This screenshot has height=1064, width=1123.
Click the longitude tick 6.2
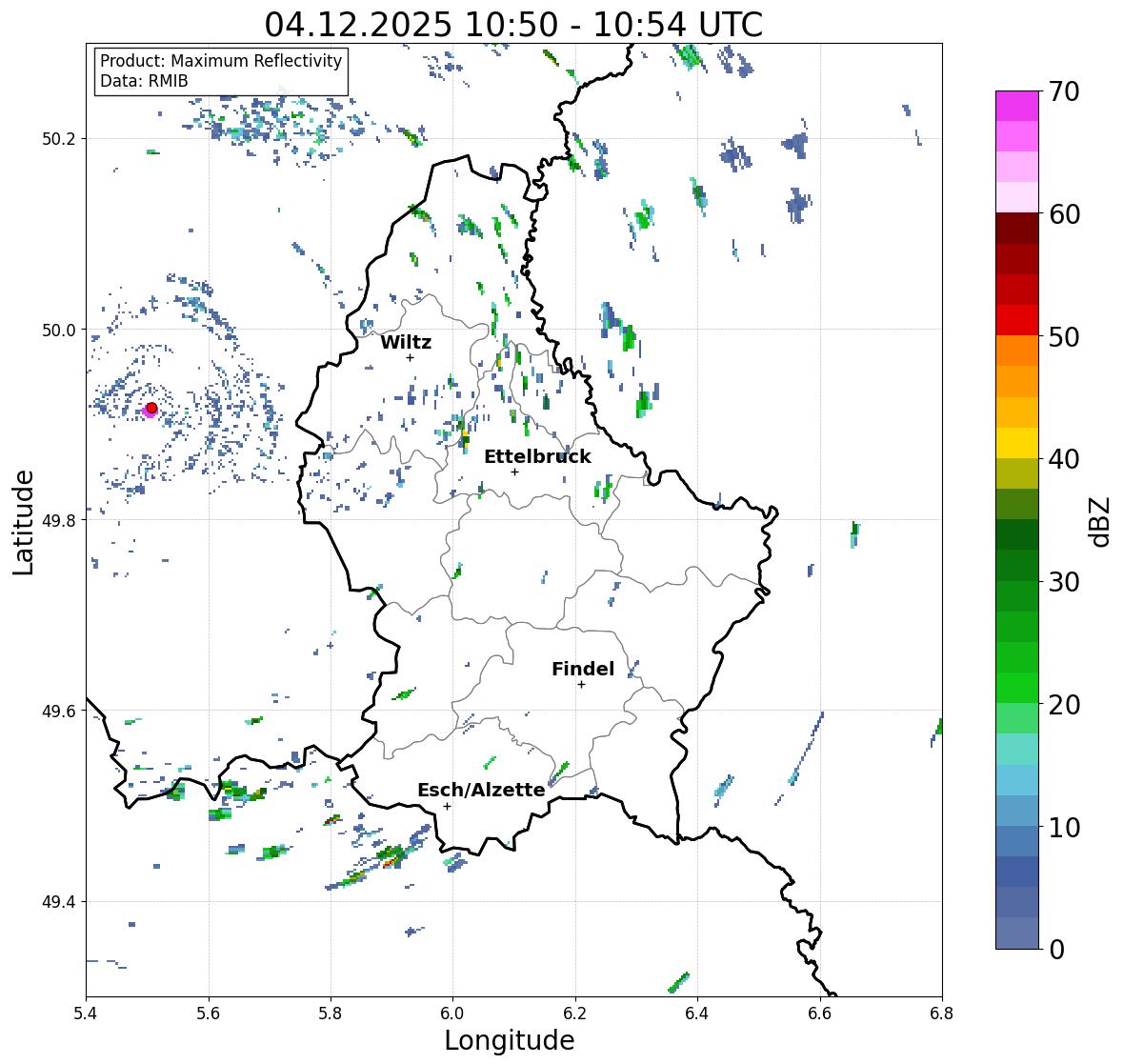[x=575, y=1014]
